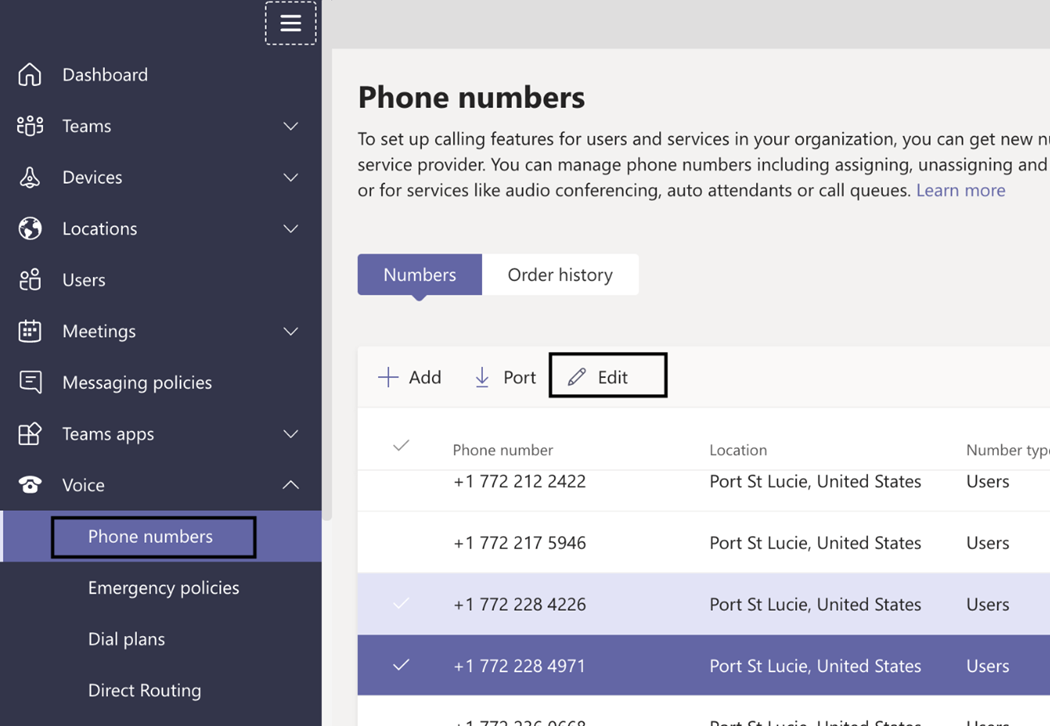Click the Voice telephone icon
1050x726 pixels.
pyautogui.click(x=30, y=485)
